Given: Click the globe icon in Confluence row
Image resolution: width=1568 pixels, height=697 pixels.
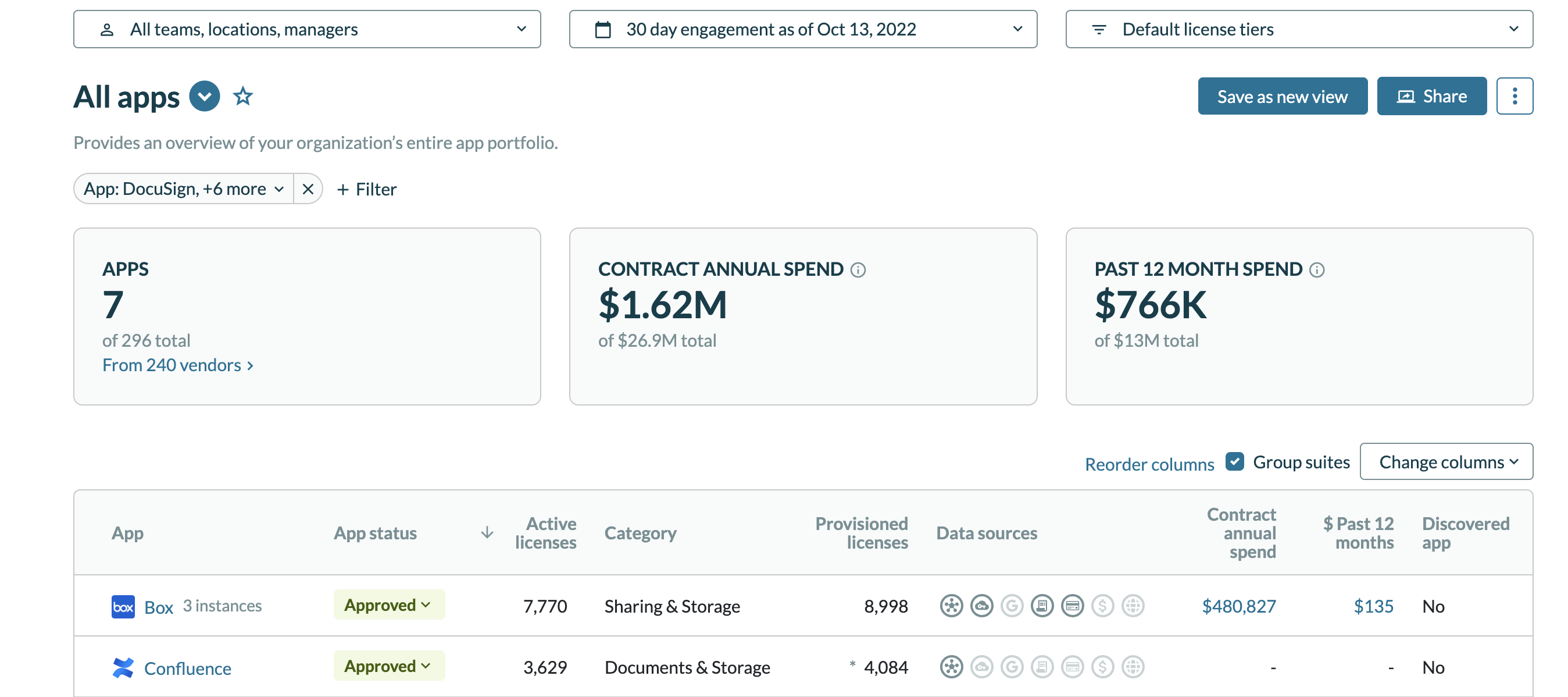Looking at the screenshot, I should click(1132, 667).
